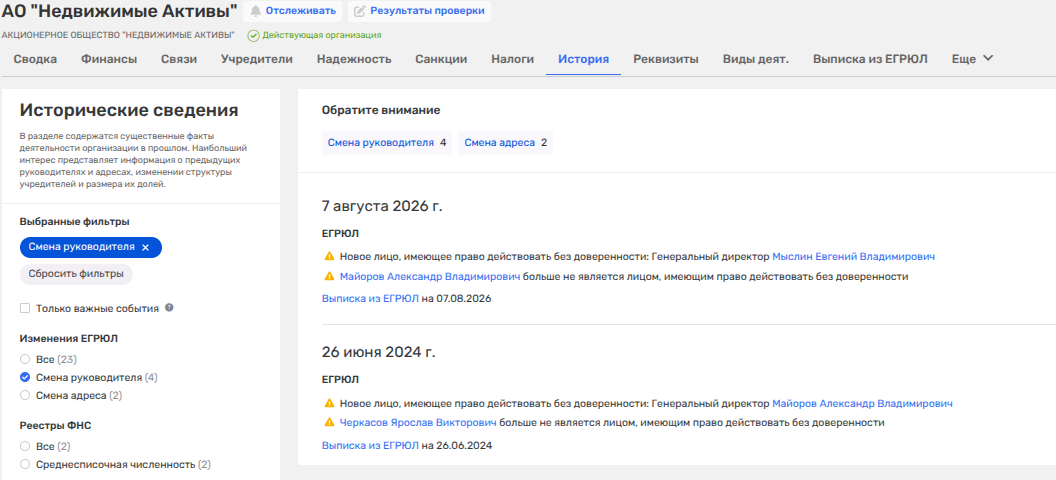Switch to the Учредители tab
Image resolution: width=1056 pixels, height=480 pixels.
(x=257, y=59)
